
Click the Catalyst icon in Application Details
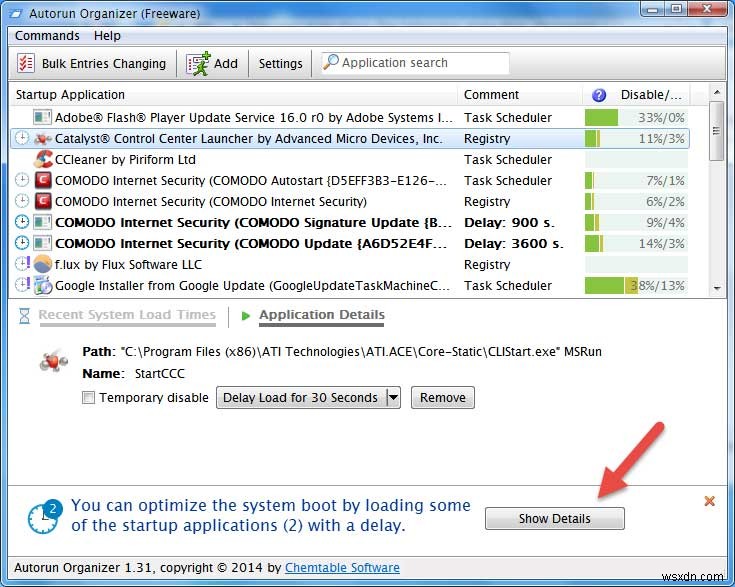pyautogui.click(x=53, y=361)
